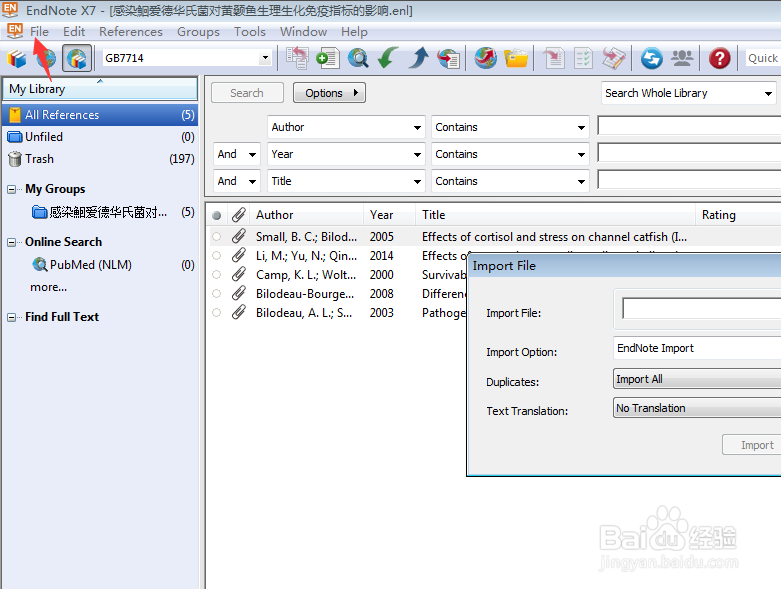The image size is (781, 589).
Task: Click Copy to Local Library icon
Action: point(297,58)
